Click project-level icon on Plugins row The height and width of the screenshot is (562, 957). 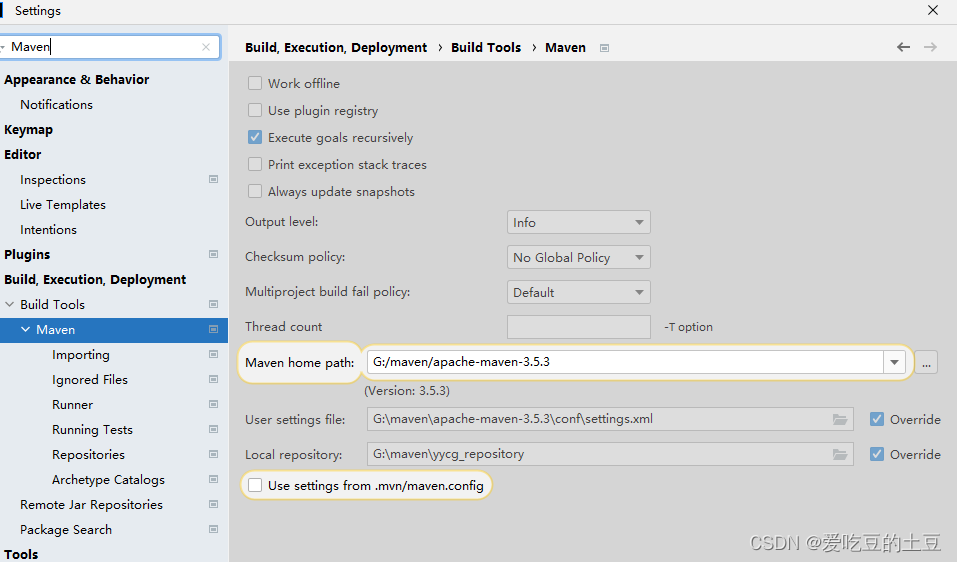tap(214, 254)
